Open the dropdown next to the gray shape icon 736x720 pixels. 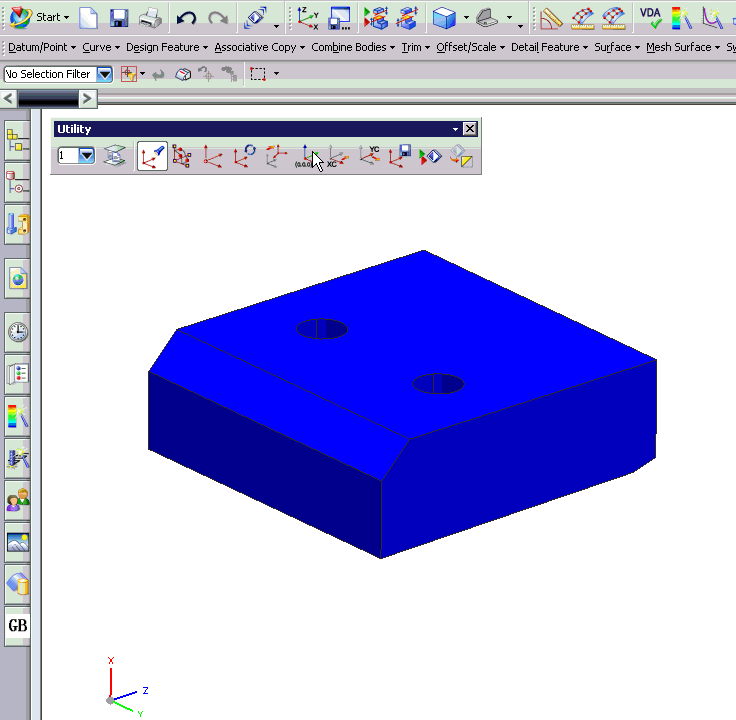tap(509, 18)
